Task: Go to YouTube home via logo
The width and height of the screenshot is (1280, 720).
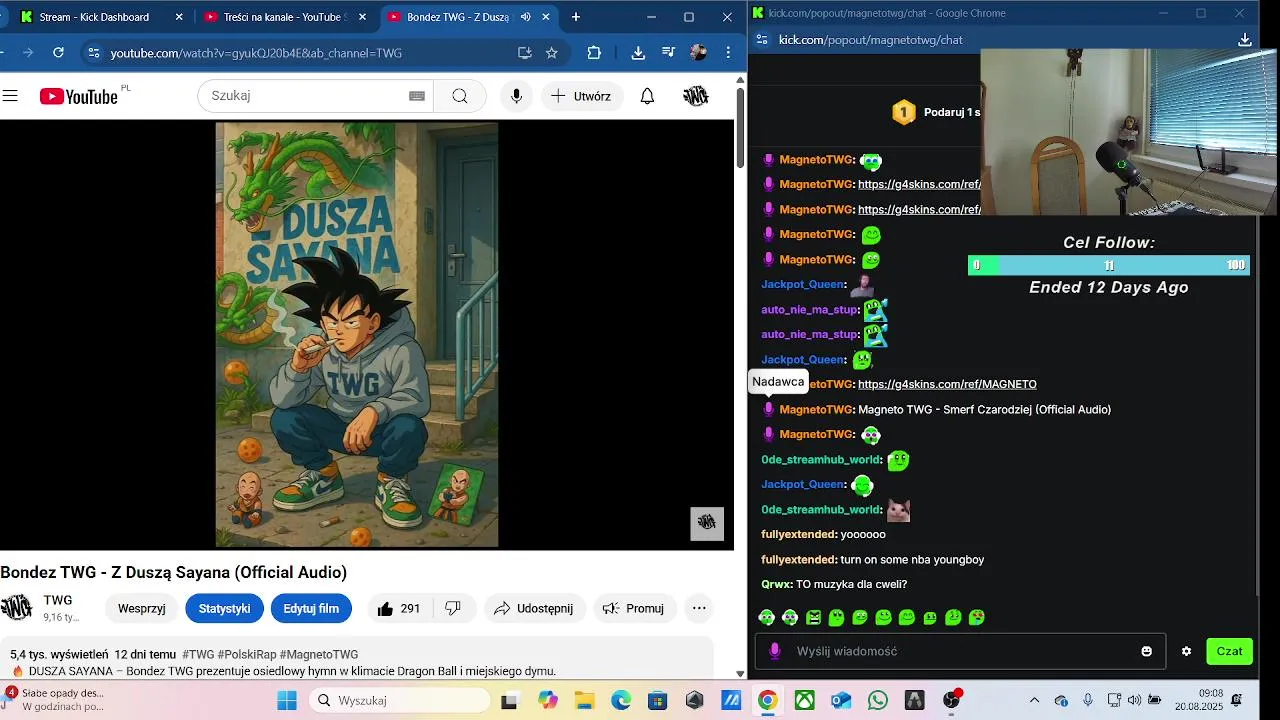Action: point(79,96)
